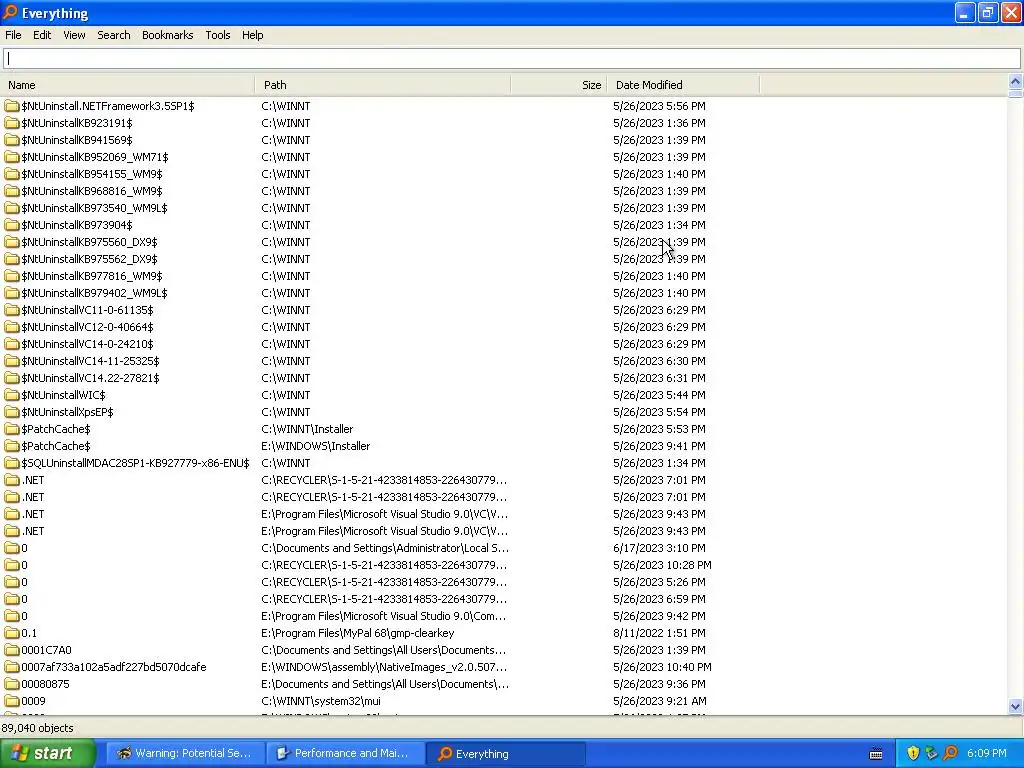Click the date 8/11/2022 1:51 PM
The width and height of the screenshot is (1024, 768).
click(659, 633)
